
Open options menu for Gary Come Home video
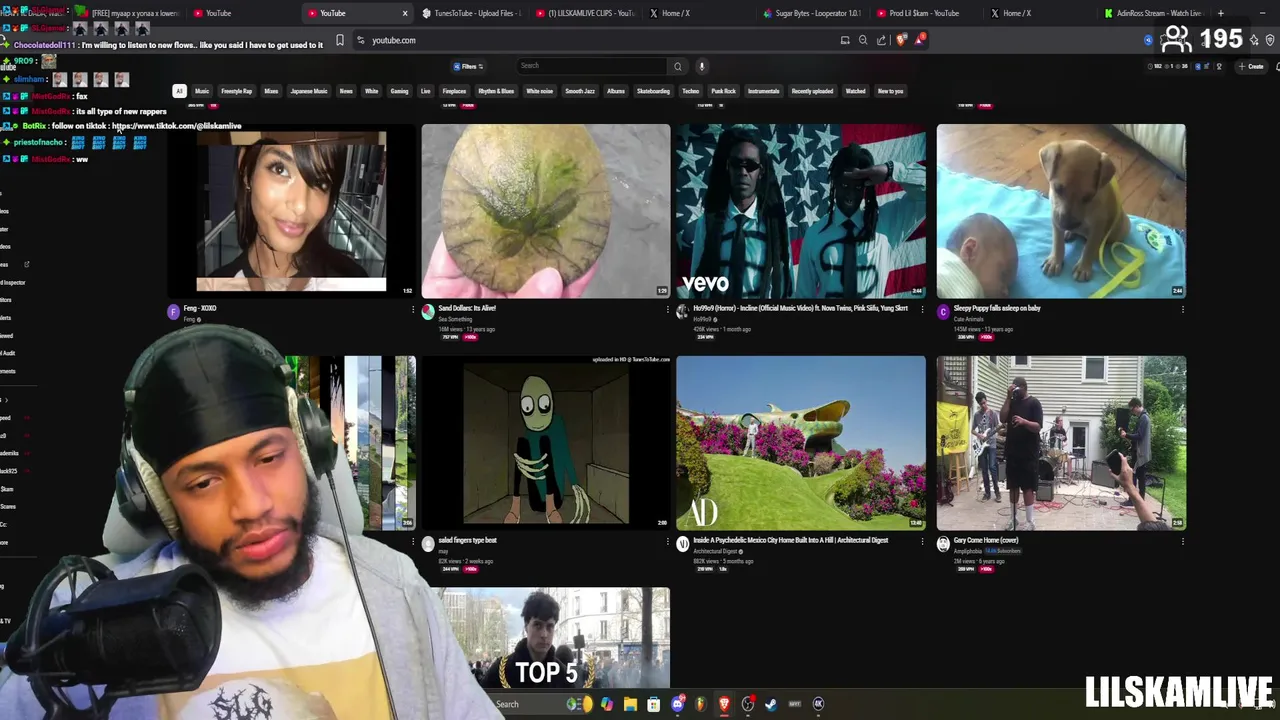(x=1182, y=541)
